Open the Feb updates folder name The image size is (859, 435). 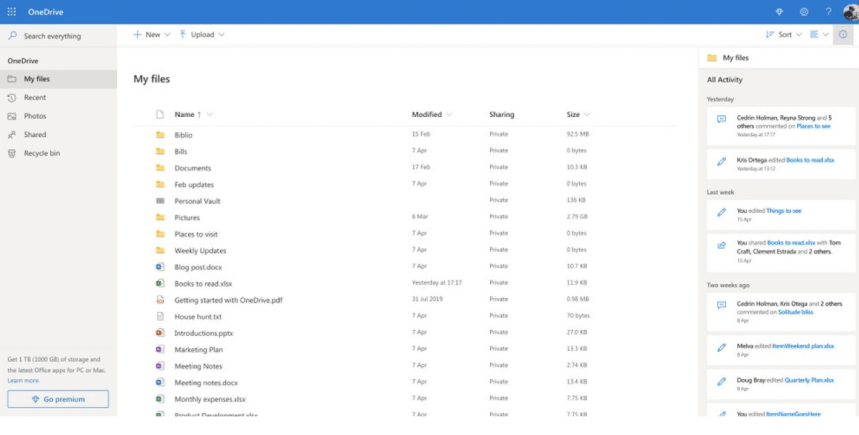(194, 185)
